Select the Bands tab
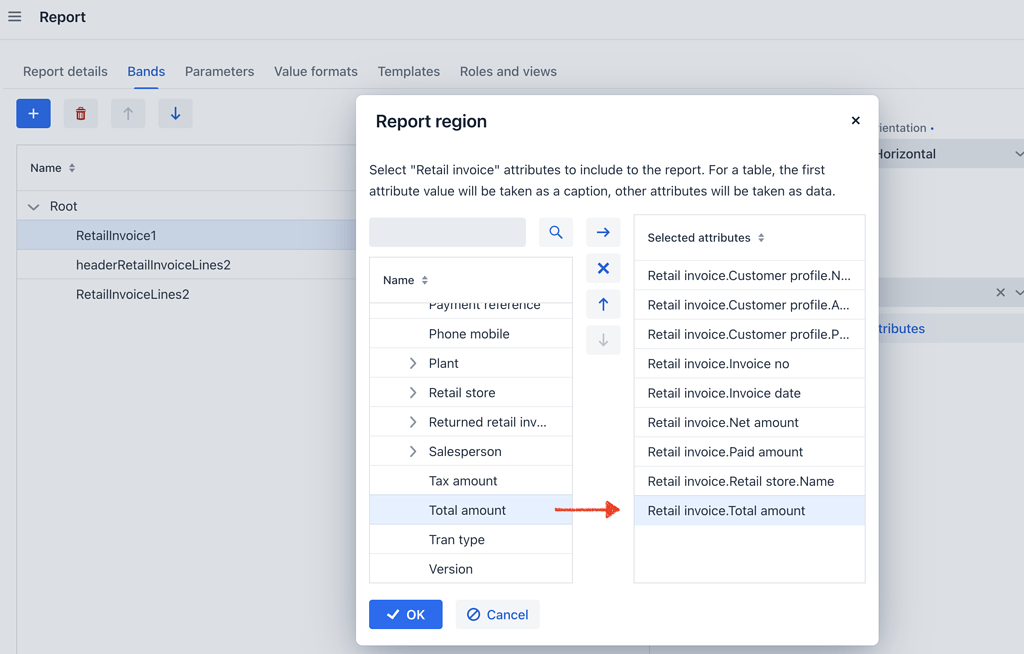The image size is (1024, 654). point(146,71)
